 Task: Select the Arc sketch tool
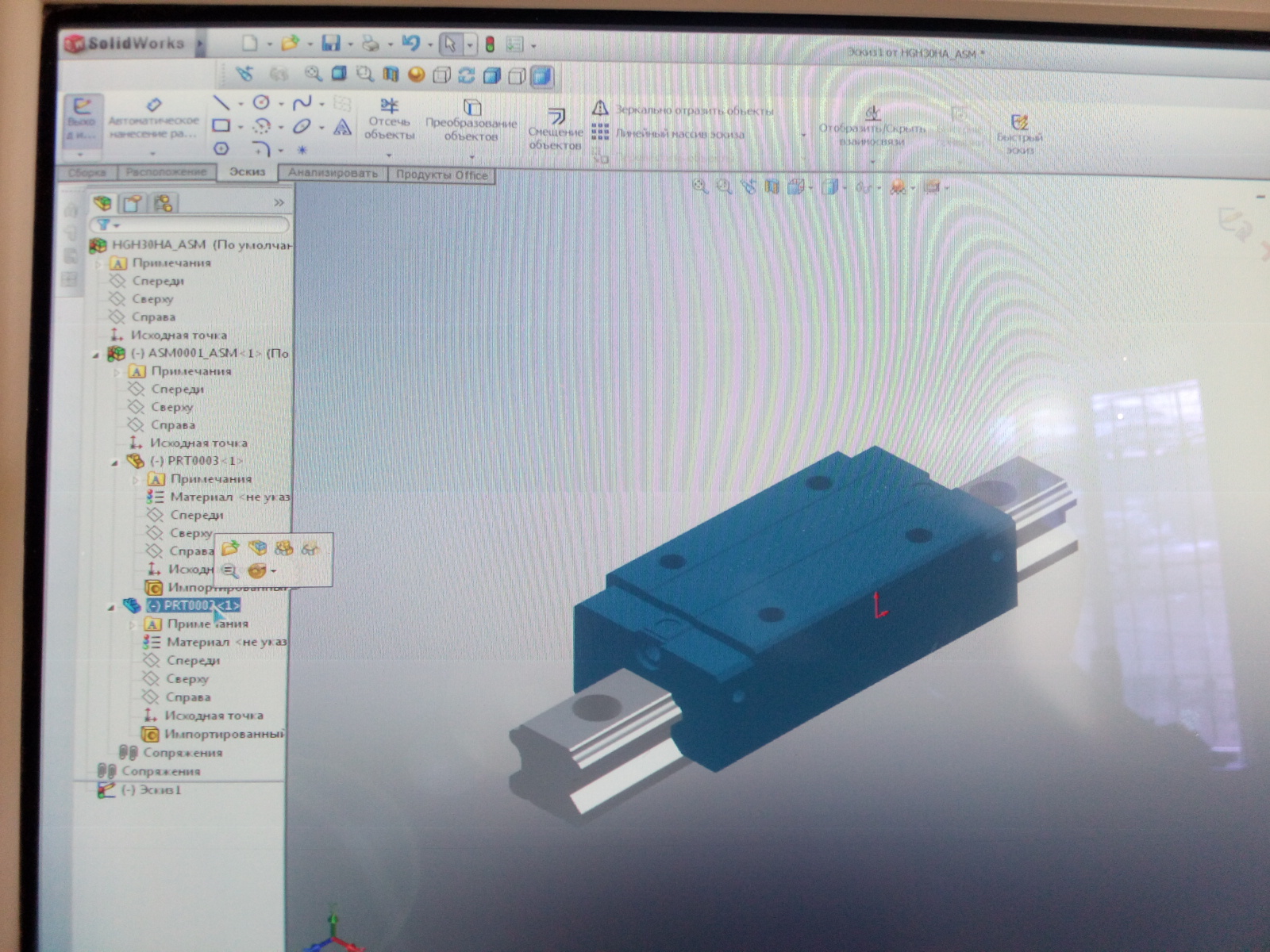click(x=261, y=125)
